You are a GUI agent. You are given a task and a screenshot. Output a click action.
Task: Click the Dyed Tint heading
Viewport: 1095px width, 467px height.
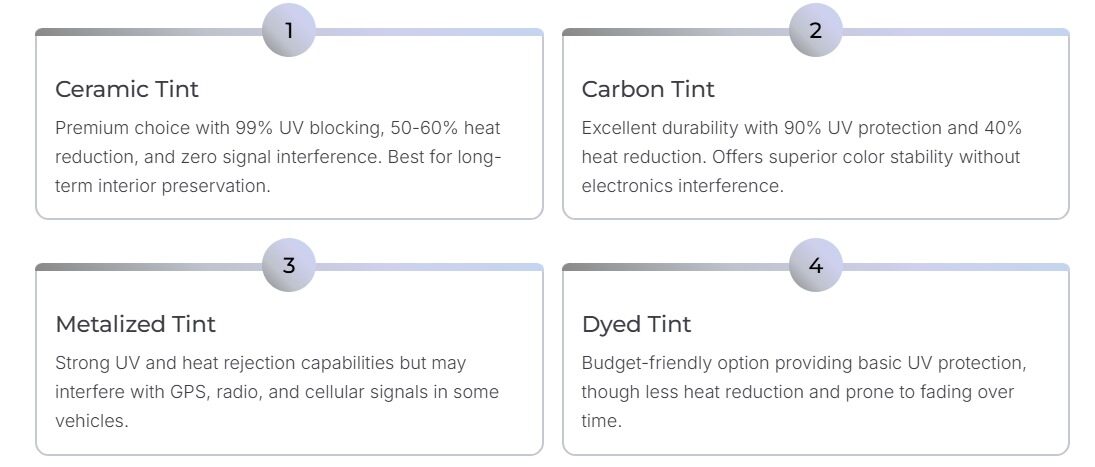click(x=636, y=324)
